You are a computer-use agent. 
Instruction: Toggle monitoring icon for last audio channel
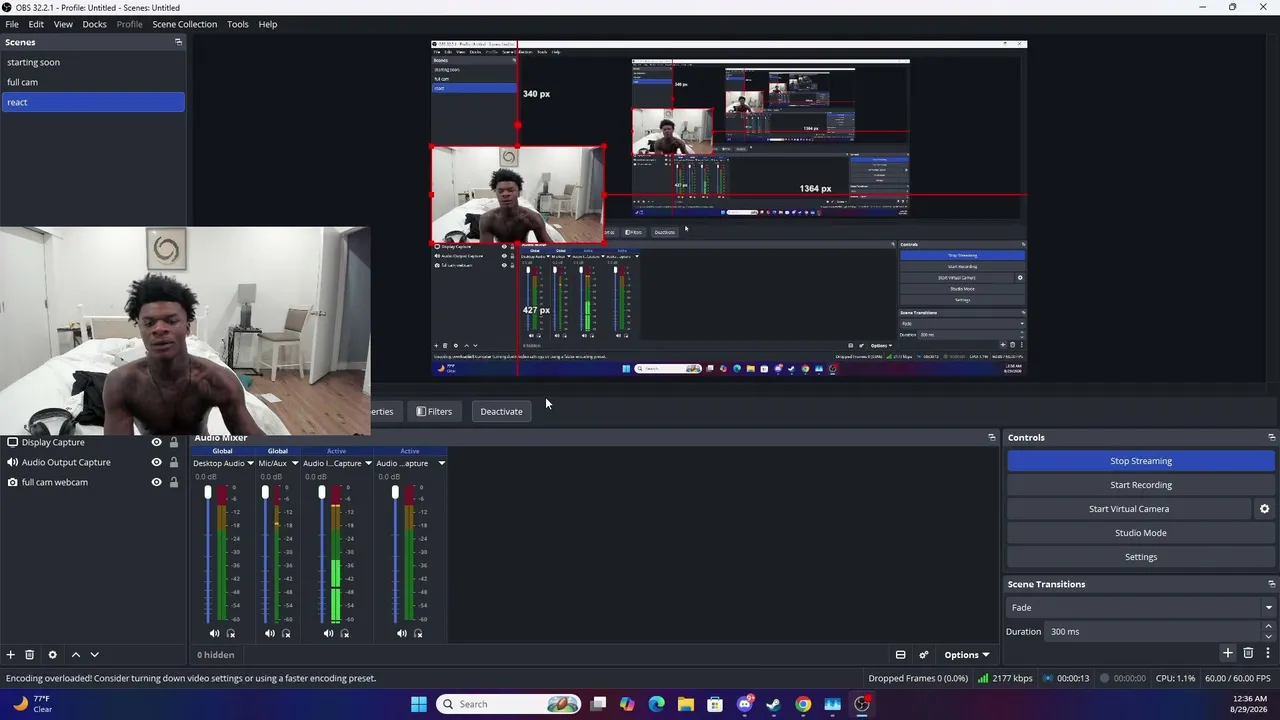(x=418, y=633)
